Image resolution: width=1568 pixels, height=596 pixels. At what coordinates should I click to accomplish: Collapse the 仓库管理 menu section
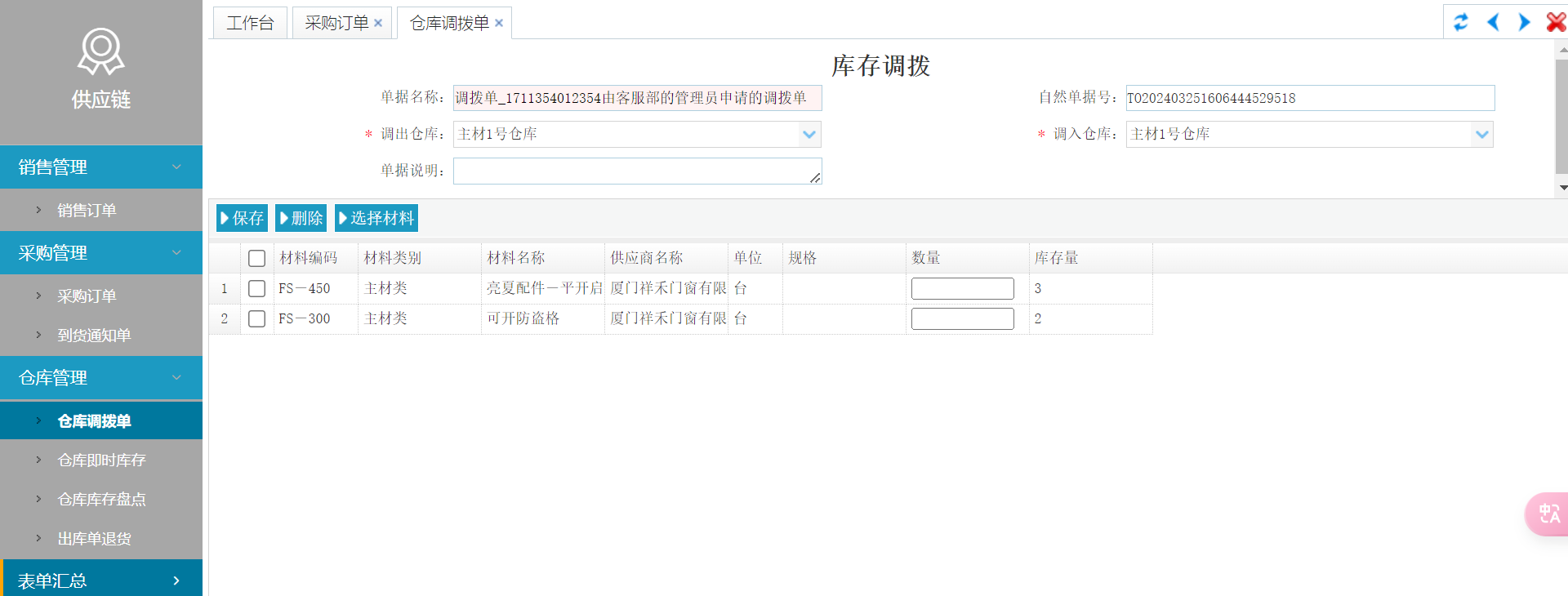click(x=101, y=377)
